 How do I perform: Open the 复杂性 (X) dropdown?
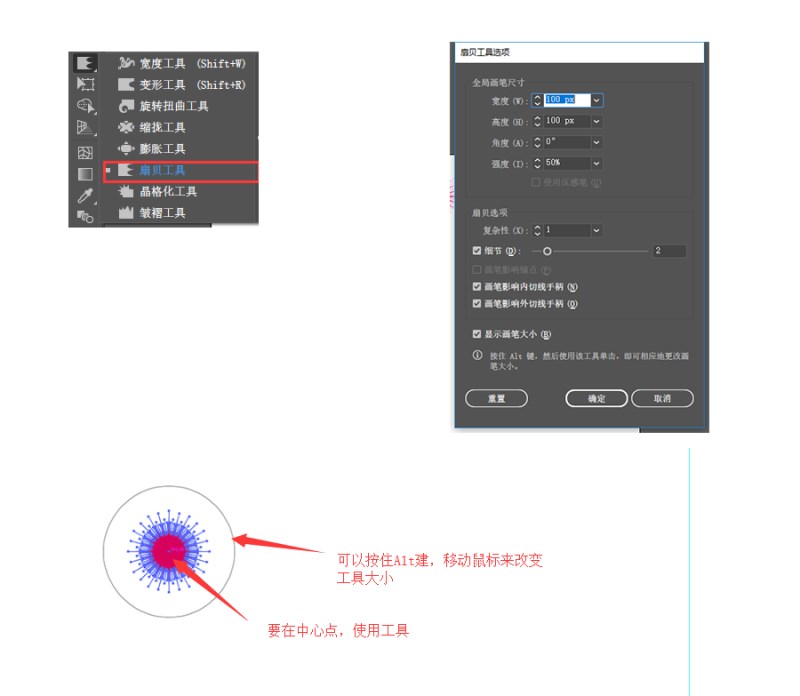(596, 229)
